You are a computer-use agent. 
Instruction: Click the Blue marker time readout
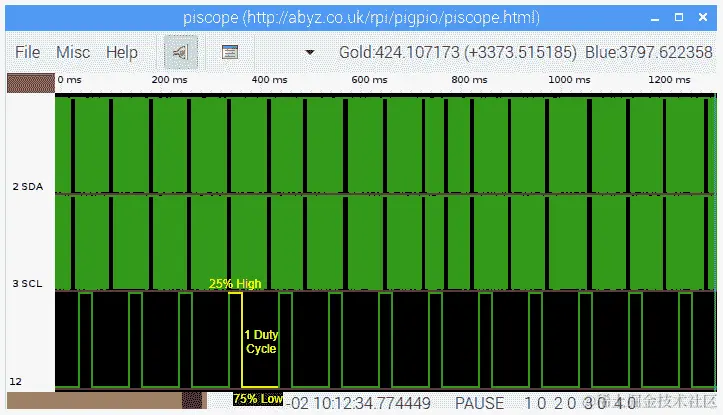648,53
